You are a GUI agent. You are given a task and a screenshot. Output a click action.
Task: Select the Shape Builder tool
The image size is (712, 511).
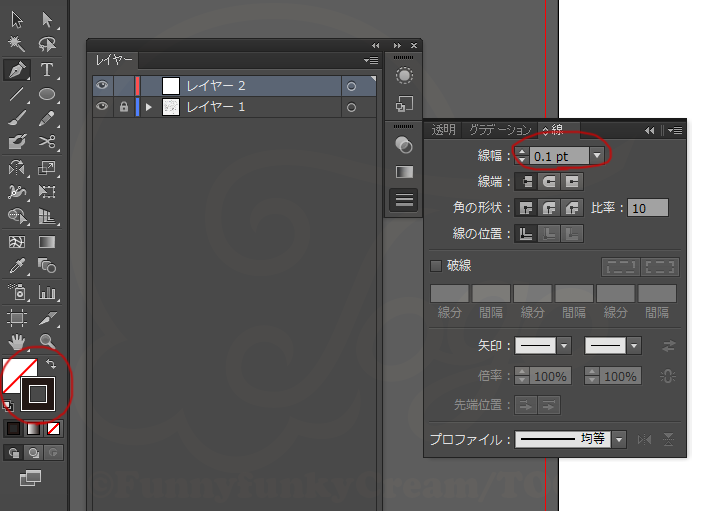coord(17,216)
